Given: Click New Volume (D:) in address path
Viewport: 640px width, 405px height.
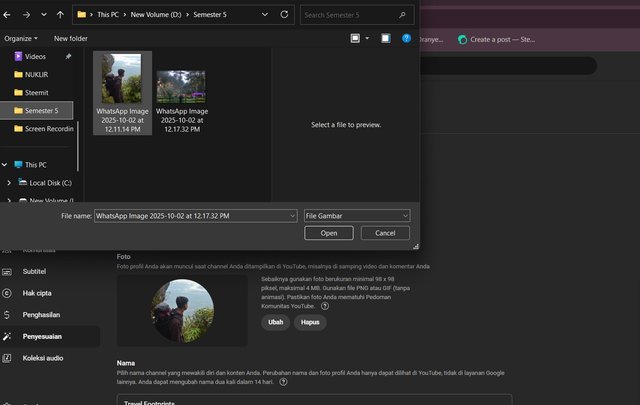Looking at the screenshot, I should (x=156, y=15).
